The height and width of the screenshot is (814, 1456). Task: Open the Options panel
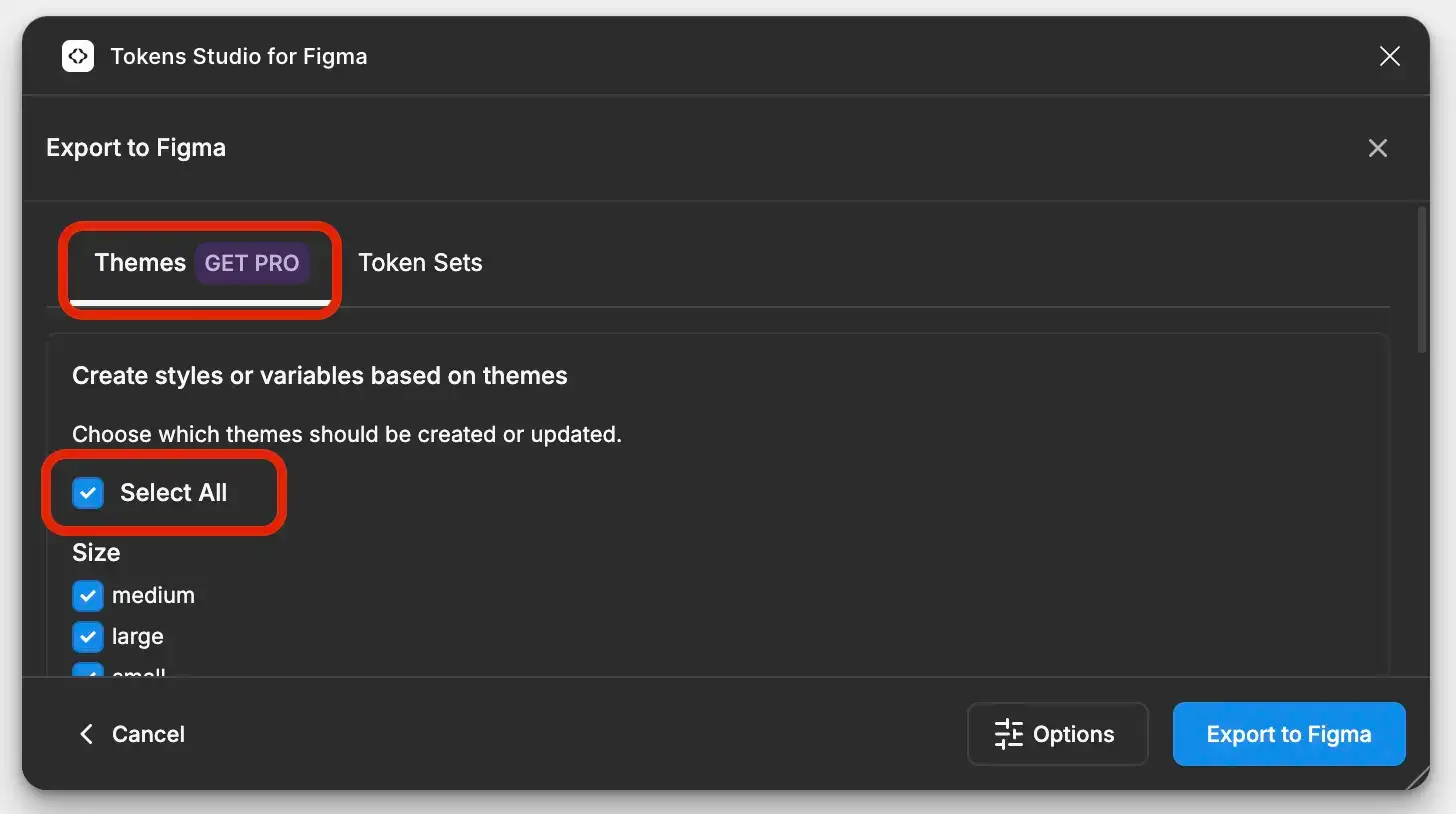point(1057,733)
